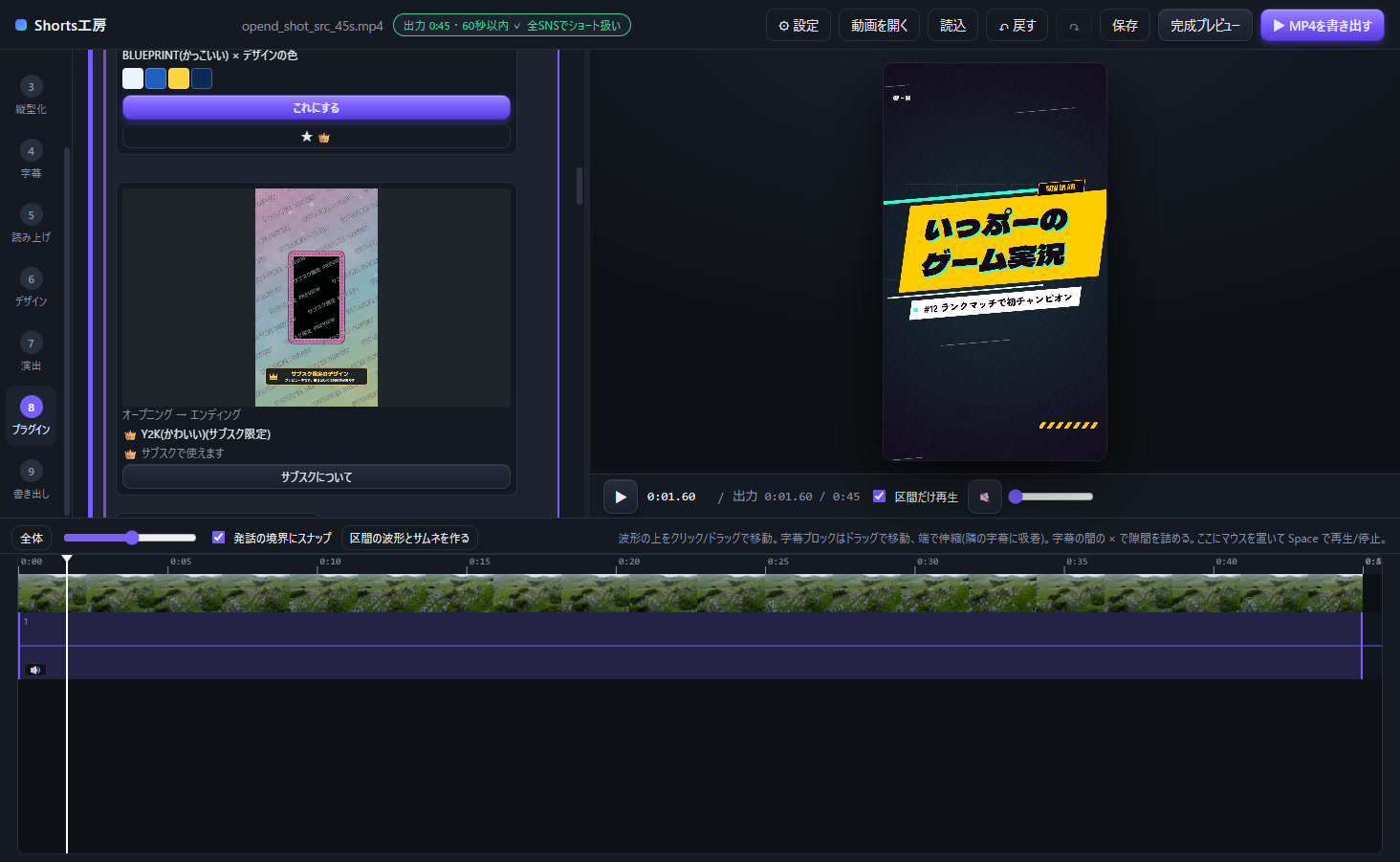Pick the dark navy design color swatch
The width and height of the screenshot is (1400, 862).
pos(202,78)
